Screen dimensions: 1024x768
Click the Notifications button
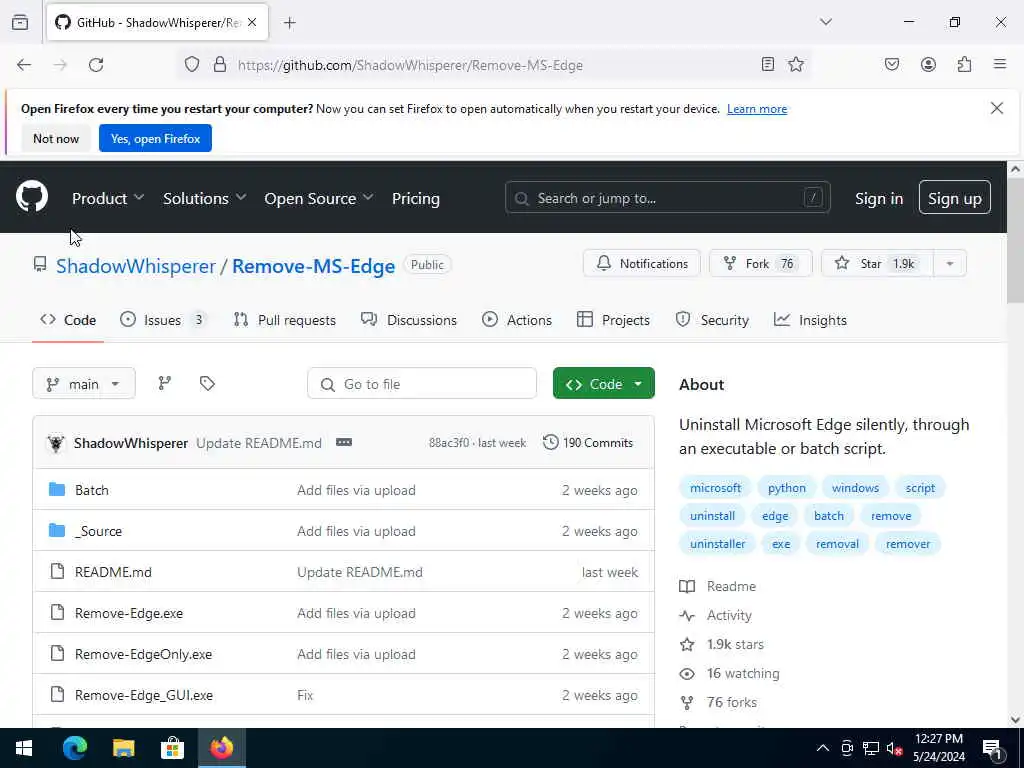tap(641, 263)
